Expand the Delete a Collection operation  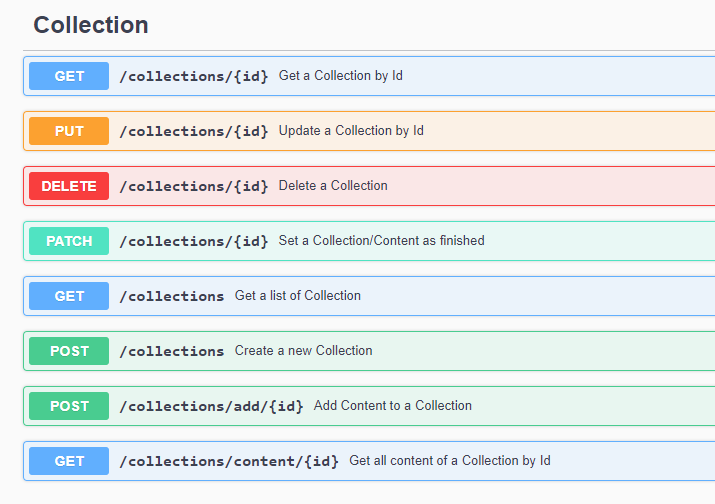[369, 186]
